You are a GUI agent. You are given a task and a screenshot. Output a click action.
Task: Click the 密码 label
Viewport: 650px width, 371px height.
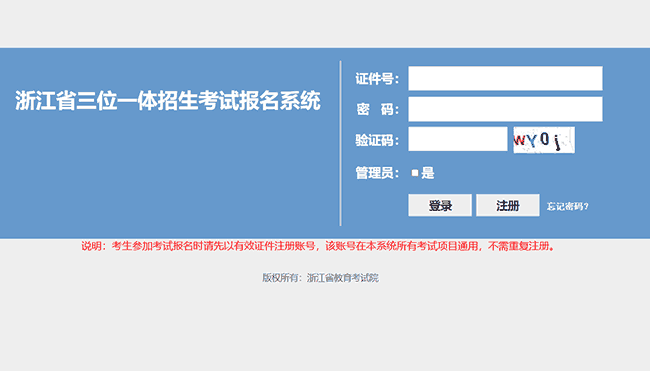(x=377, y=109)
